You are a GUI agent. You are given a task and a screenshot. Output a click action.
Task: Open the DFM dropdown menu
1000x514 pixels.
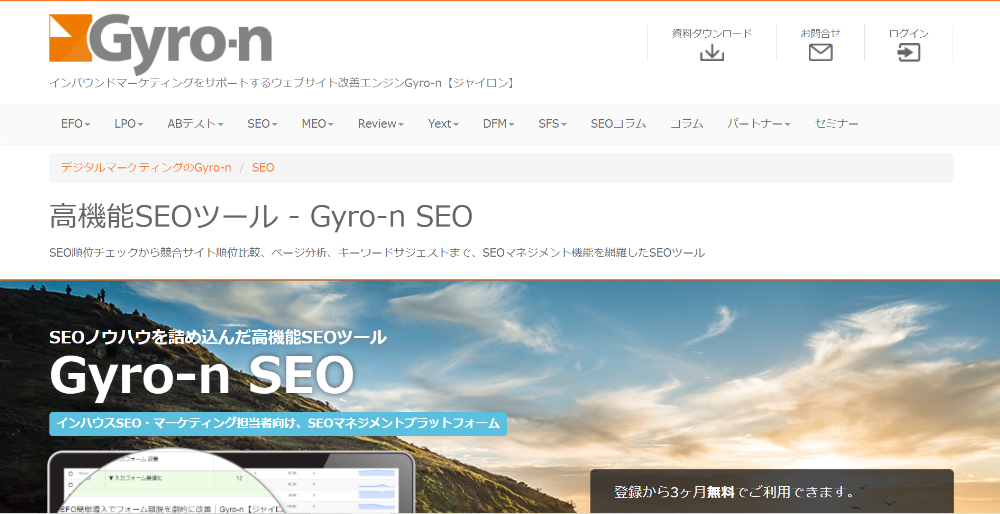[x=498, y=124]
